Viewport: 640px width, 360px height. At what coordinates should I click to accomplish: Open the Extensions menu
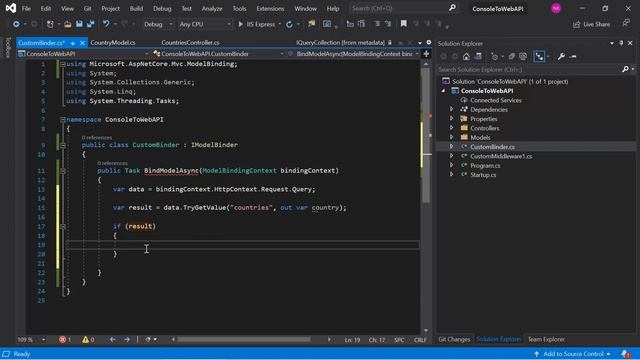(x=270, y=8)
